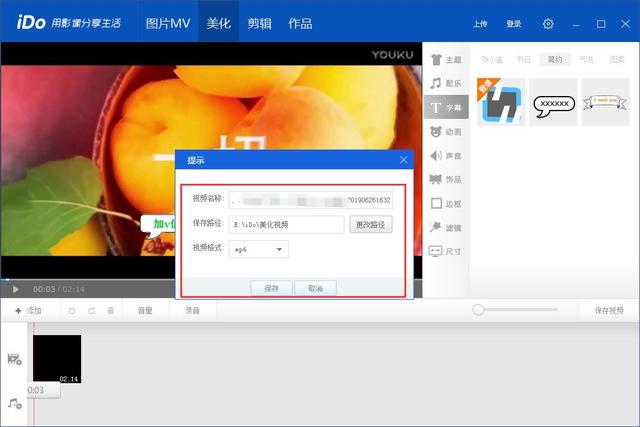This screenshot has width=640, height=427.
Task: Open the 滤镜 filter panel
Action: point(445,228)
